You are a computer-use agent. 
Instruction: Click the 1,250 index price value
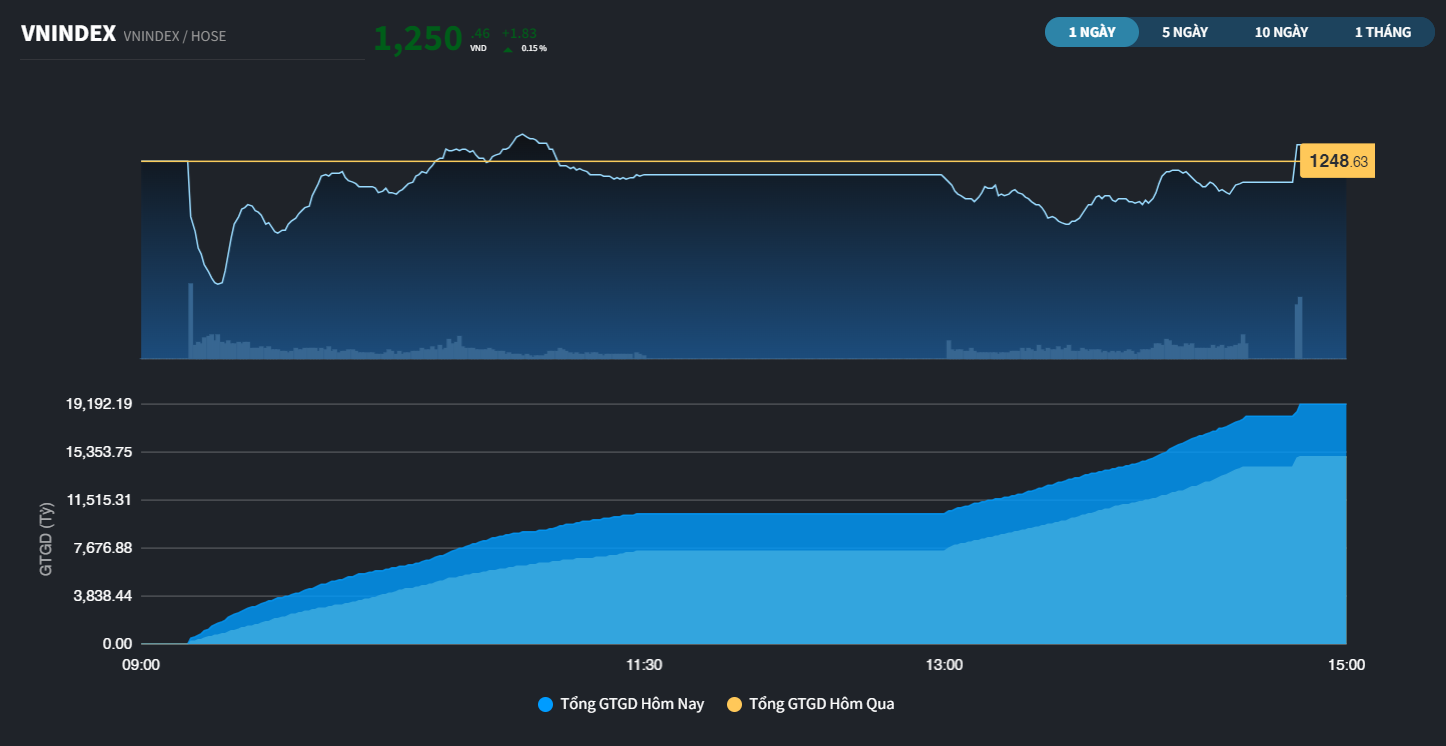click(418, 38)
